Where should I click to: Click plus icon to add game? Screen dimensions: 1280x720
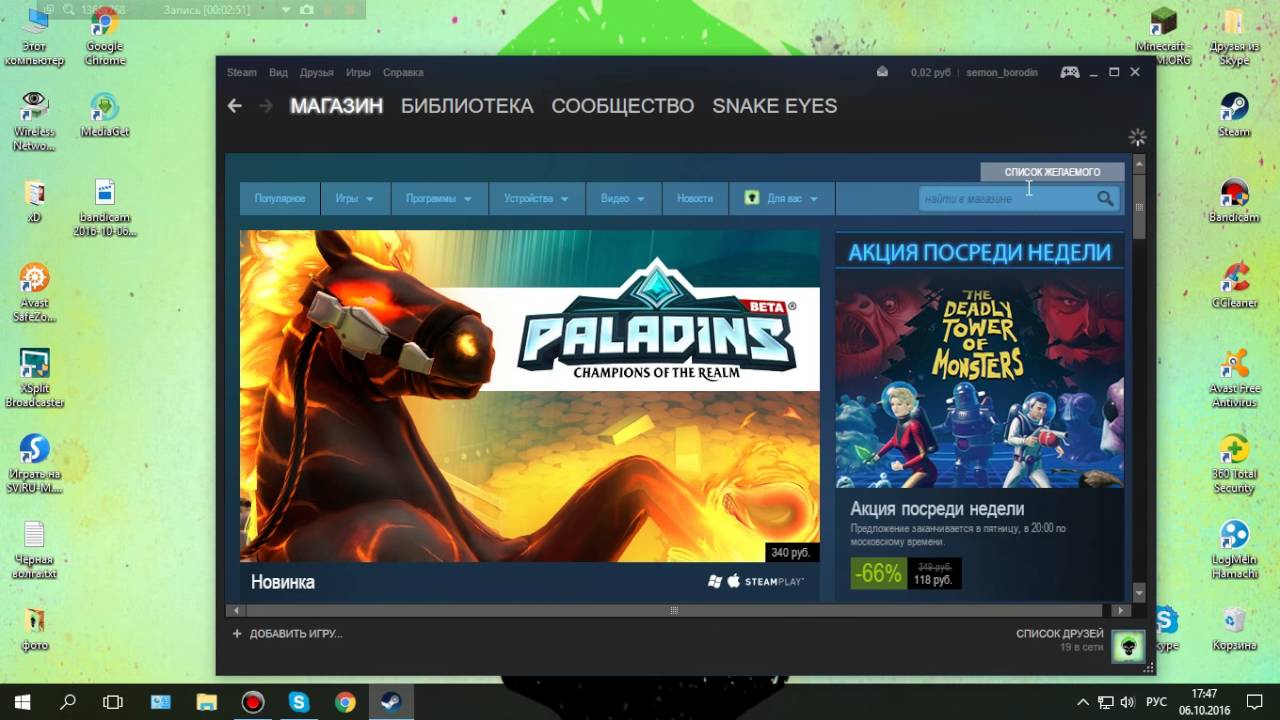(237, 633)
